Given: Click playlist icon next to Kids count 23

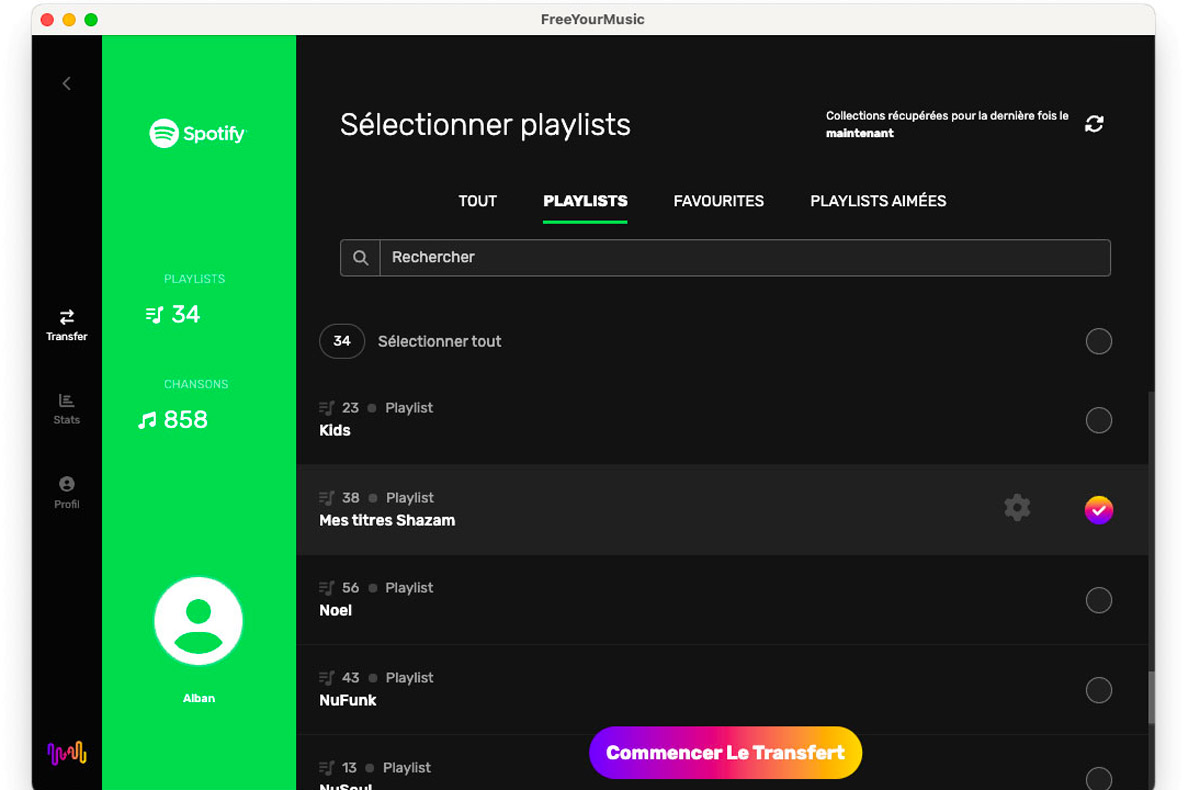Looking at the screenshot, I should click(327, 408).
